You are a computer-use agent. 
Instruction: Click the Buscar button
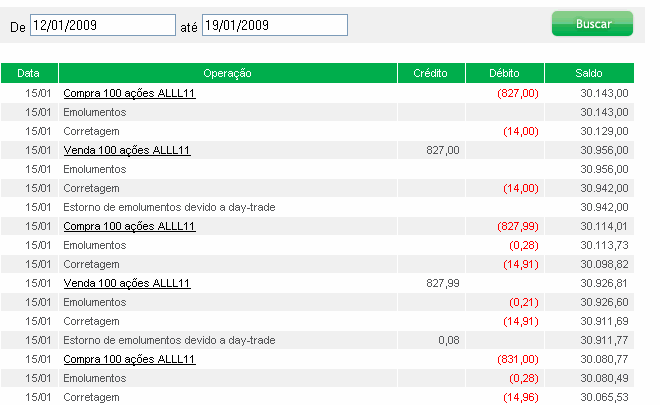pyautogui.click(x=592, y=24)
